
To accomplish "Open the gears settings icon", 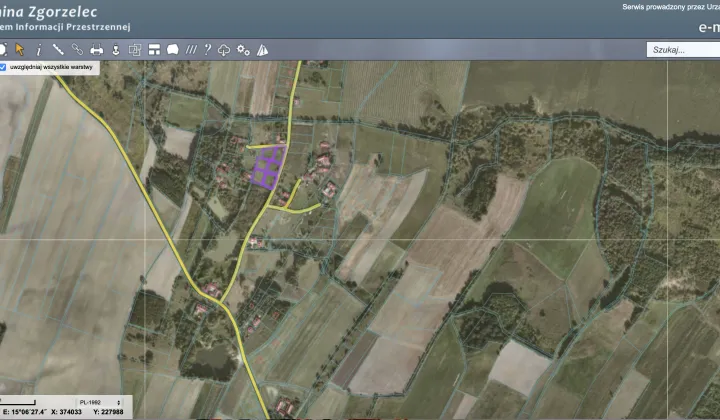I will tap(243, 50).
